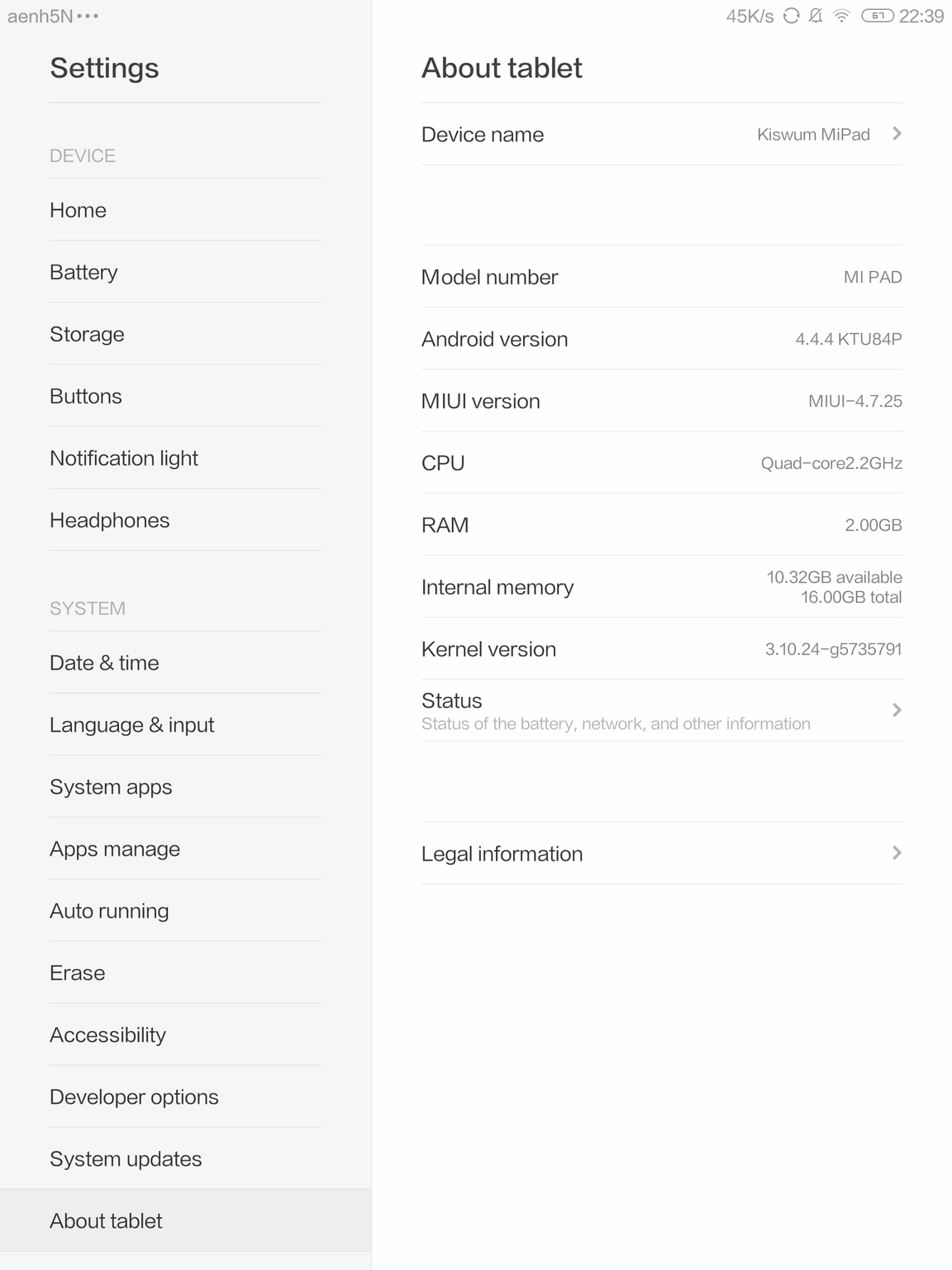Open Developer options
This screenshot has width=952, height=1270.
[134, 1097]
